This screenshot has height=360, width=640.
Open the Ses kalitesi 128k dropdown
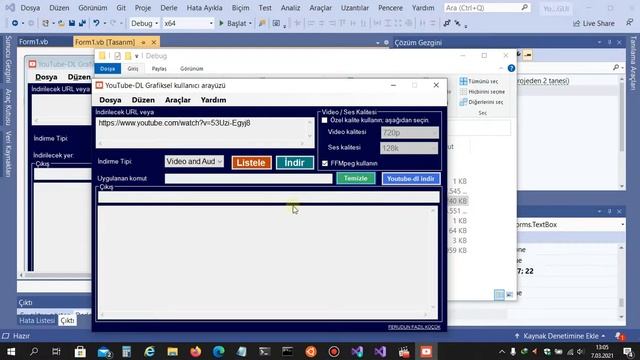(409, 148)
